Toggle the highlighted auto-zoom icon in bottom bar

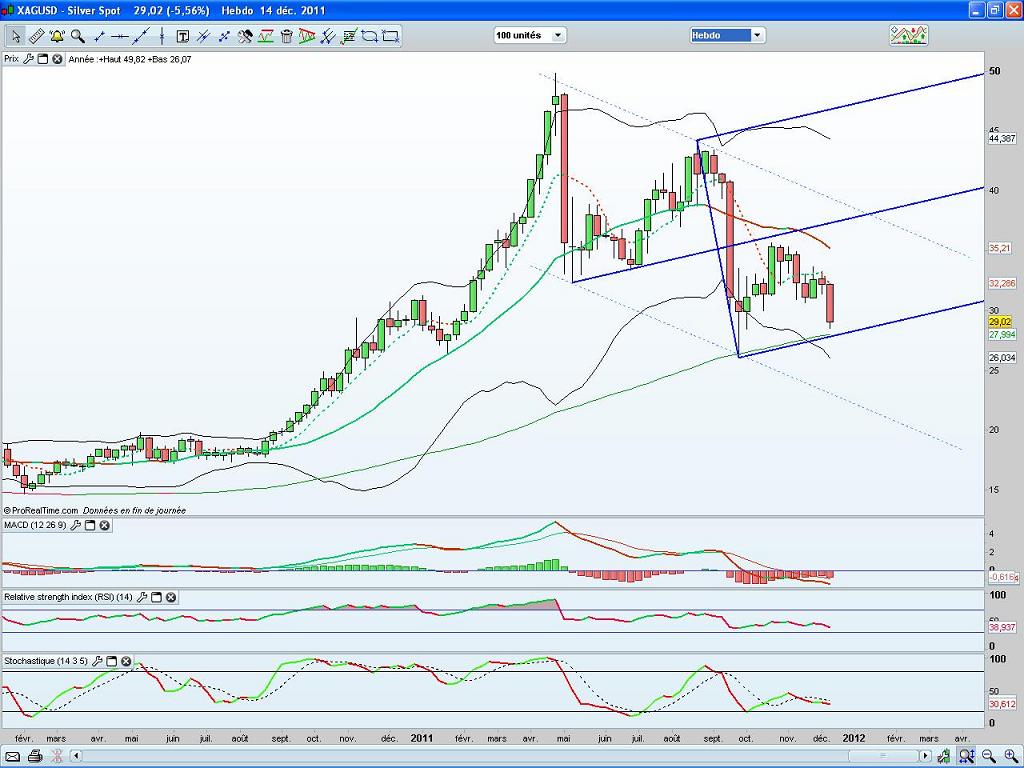(x=967, y=756)
